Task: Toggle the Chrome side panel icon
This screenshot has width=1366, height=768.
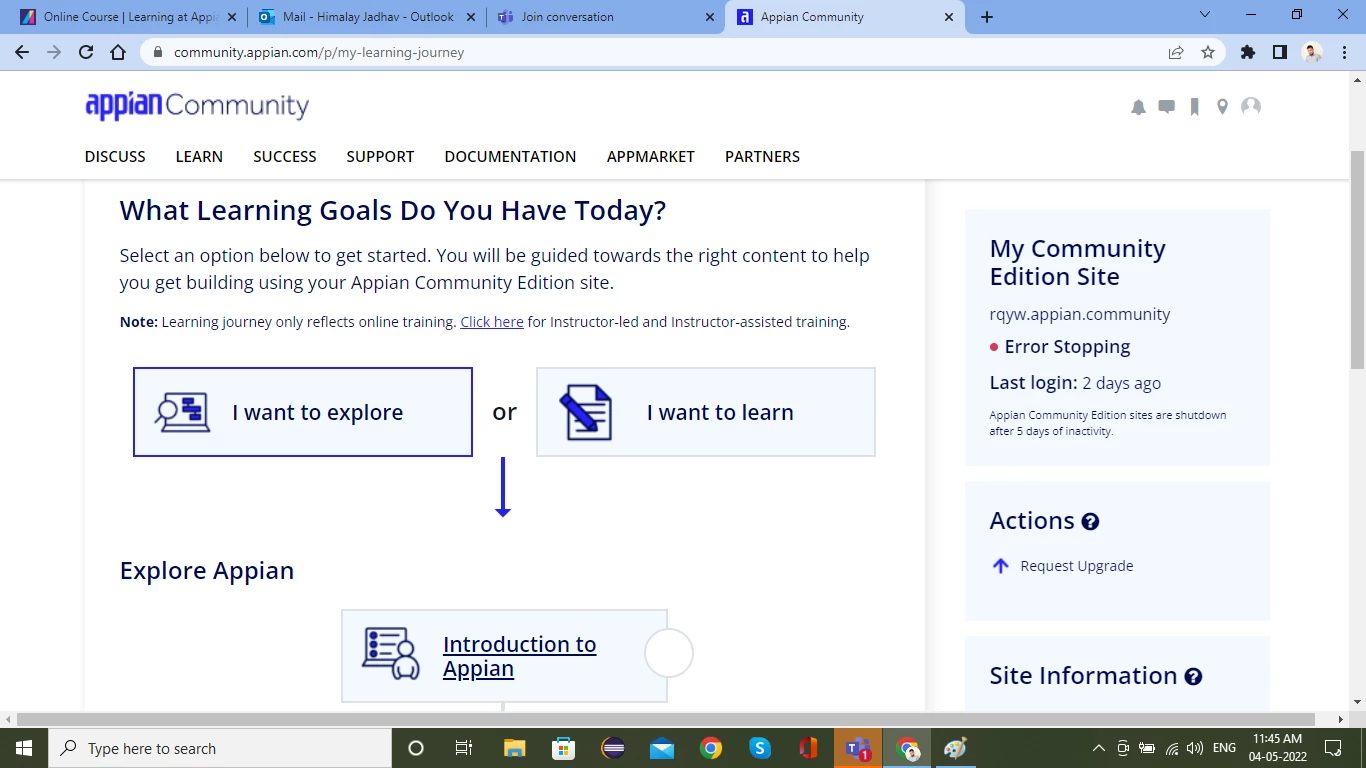Action: pyautogui.click(x=1280, y=52)
